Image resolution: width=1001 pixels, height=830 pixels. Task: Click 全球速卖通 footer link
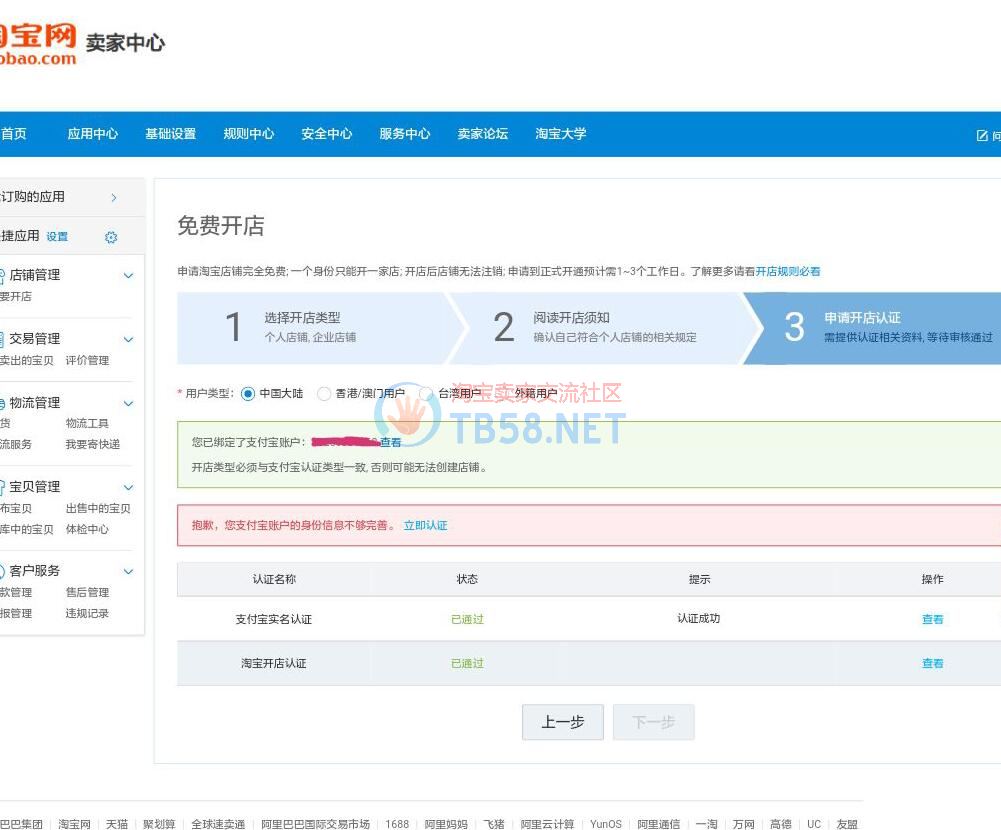(x=218, y=824)
